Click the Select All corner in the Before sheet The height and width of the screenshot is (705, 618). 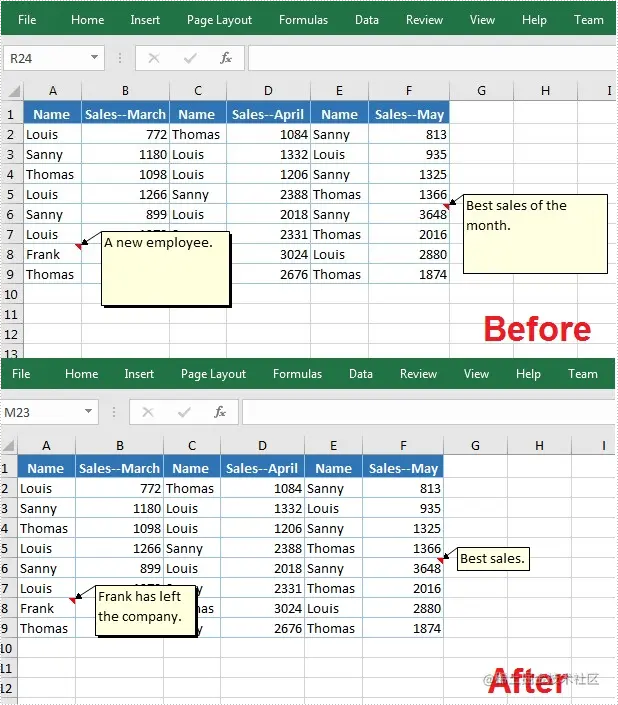13,91
